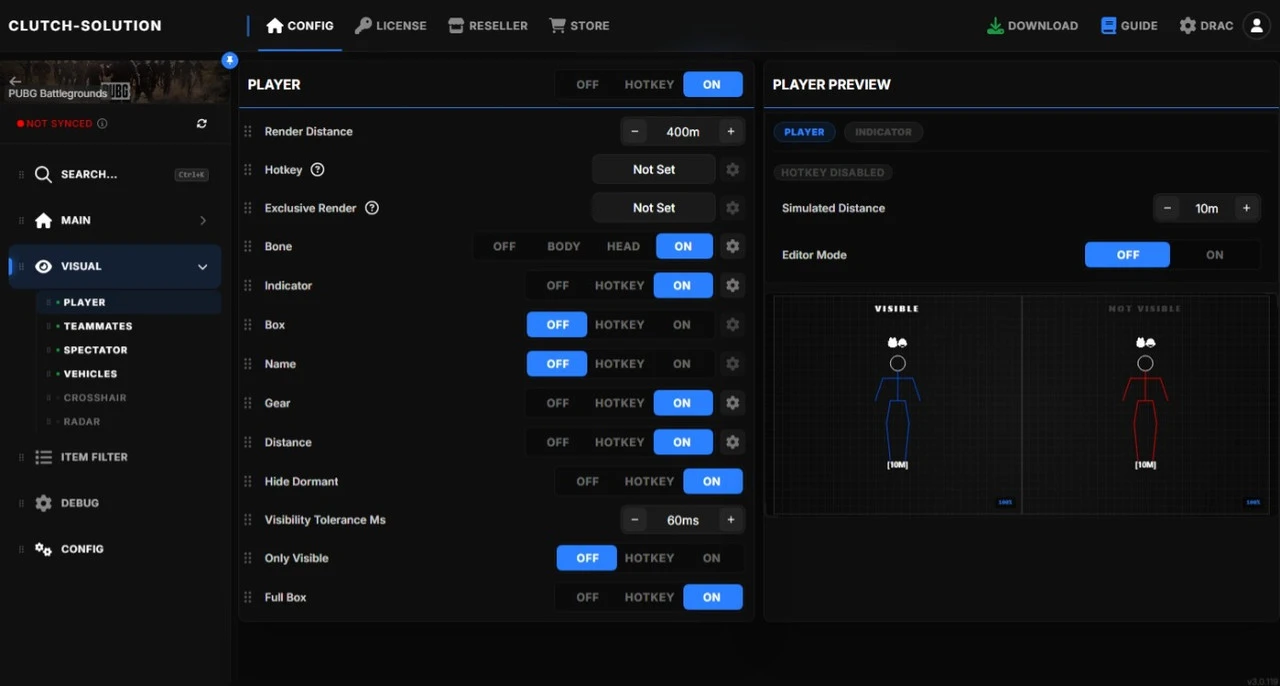The height and width of the screenshot is (686, 1280).
Task: Set Bone to HEAD mode
Action: 623,246
